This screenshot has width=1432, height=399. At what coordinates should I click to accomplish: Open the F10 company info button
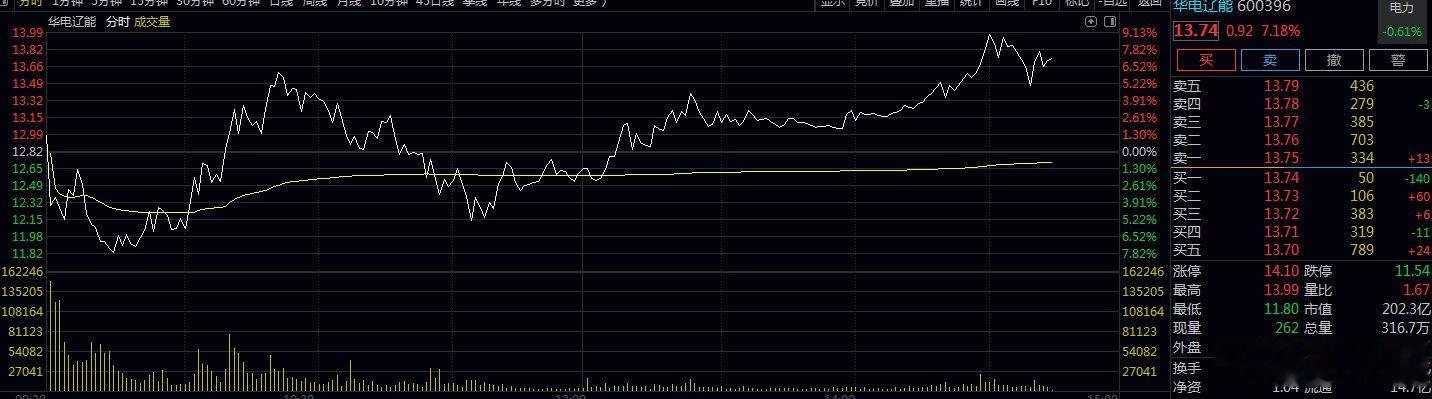[1041, 3]
